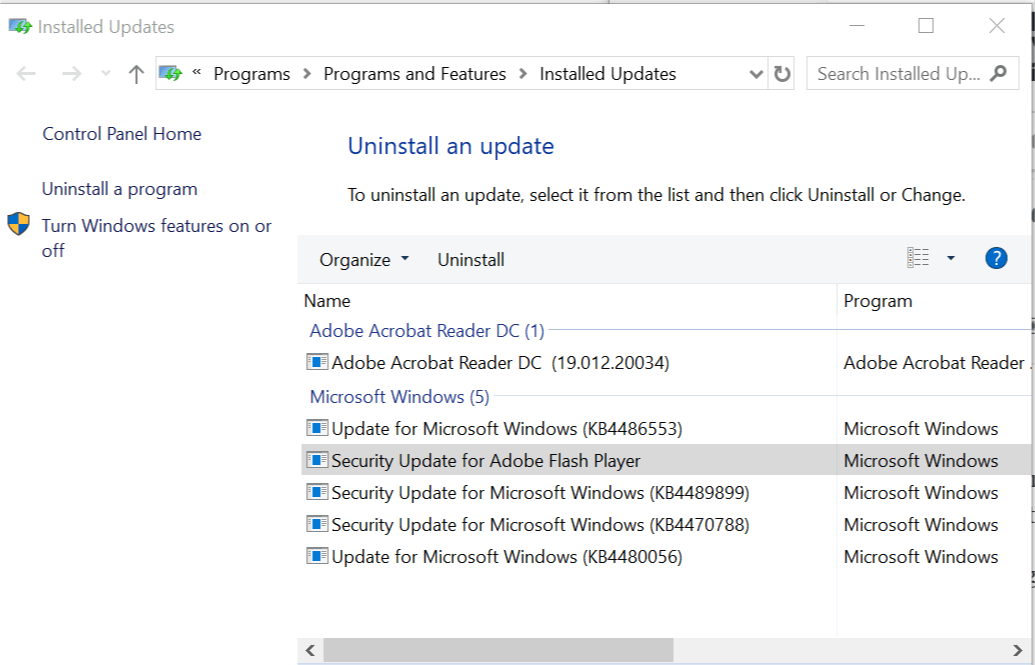
Task: Click the horizontal scrollbar left arrow
Action: click(x=310, y=650)
